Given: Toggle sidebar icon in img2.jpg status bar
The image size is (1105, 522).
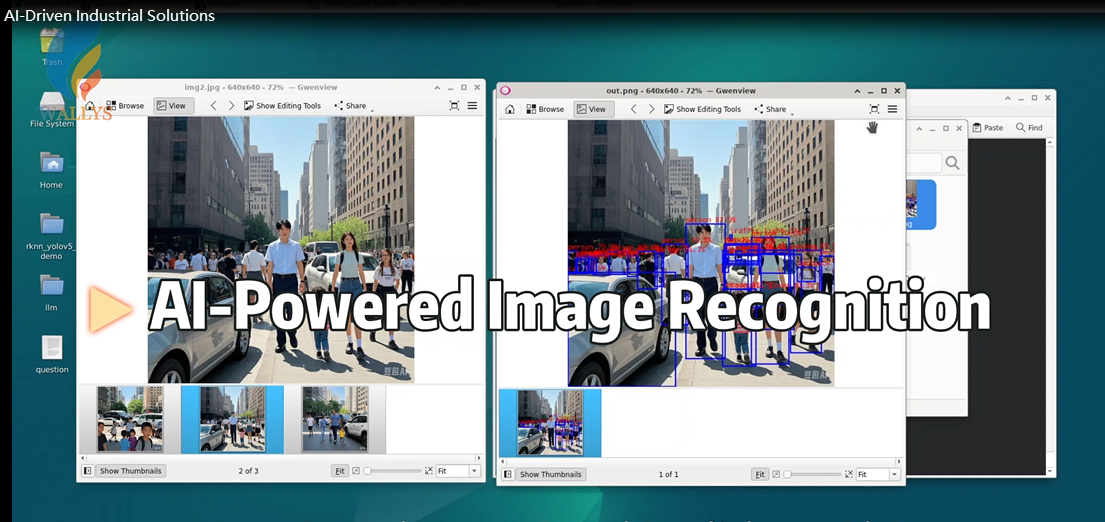Looking at the screenshot, I should (87, 471).
